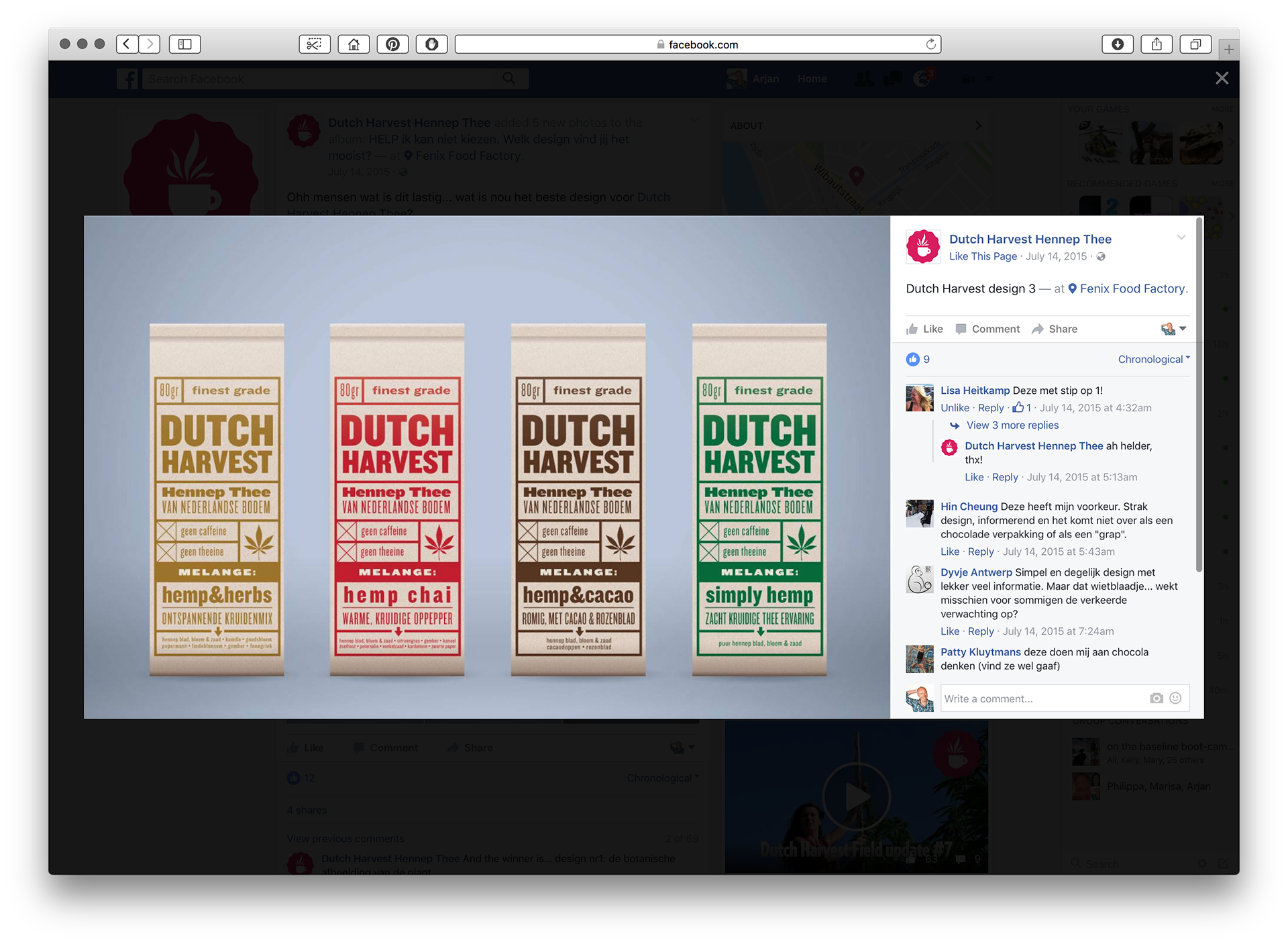Like Hin Cheung's comment

click(x=950, y=552)
